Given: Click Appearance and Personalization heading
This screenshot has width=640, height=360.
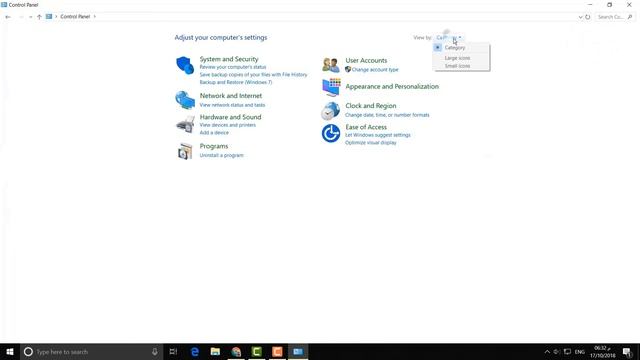Looking at the screenshot, I should pos(392,86).
